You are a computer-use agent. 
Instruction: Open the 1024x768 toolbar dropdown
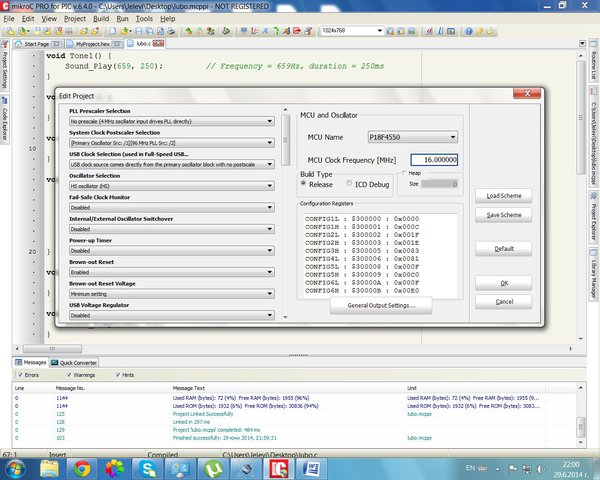[x=352, y=31]
